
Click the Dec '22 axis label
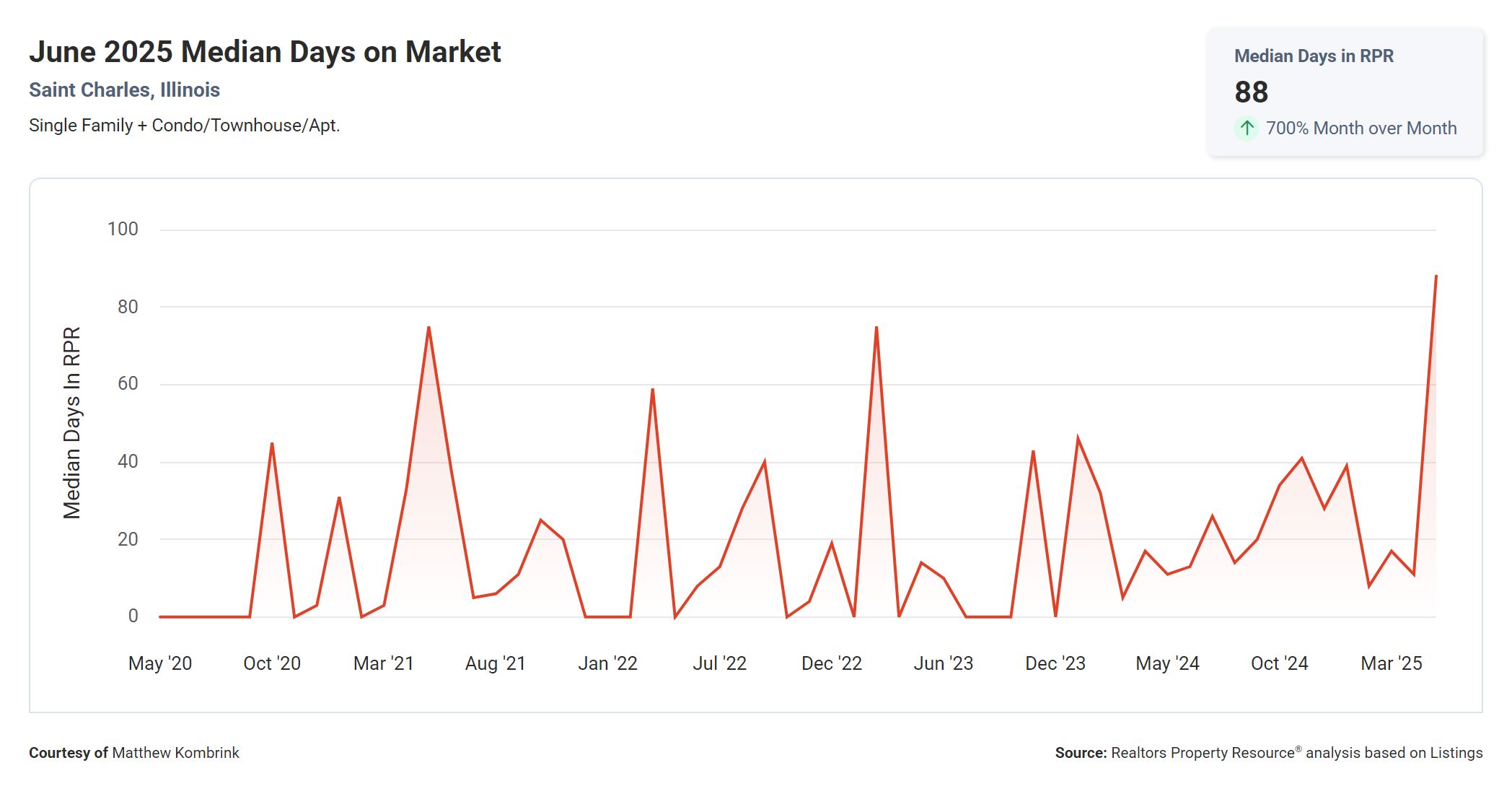[x=832, y=663]
